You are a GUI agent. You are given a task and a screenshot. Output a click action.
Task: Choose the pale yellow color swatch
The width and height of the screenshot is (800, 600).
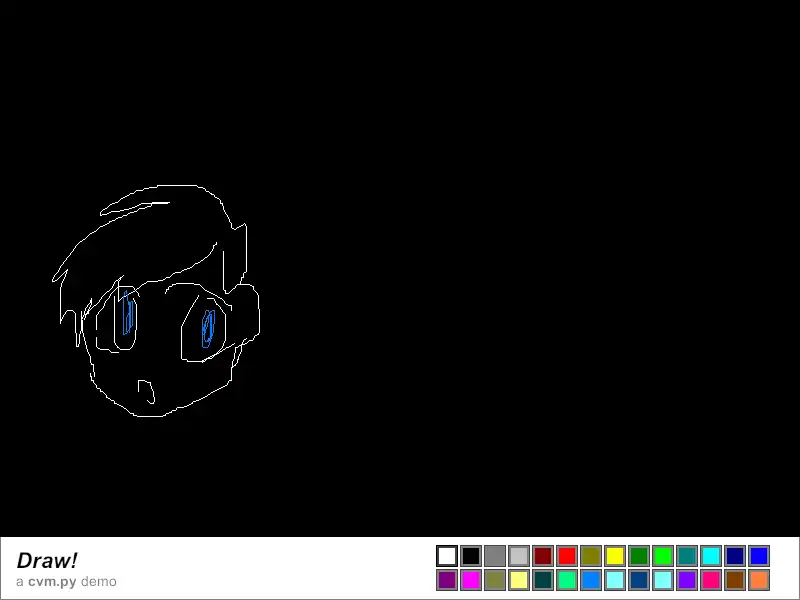click(x=519, y=580)
